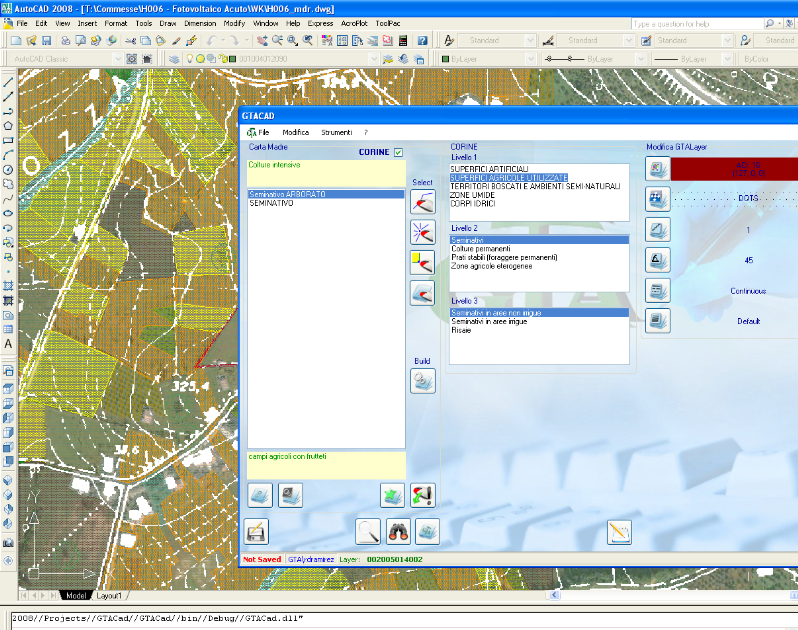The image size is (798, 630).
Task: Click the second Select tool with blue star
Action: [422, 233]
